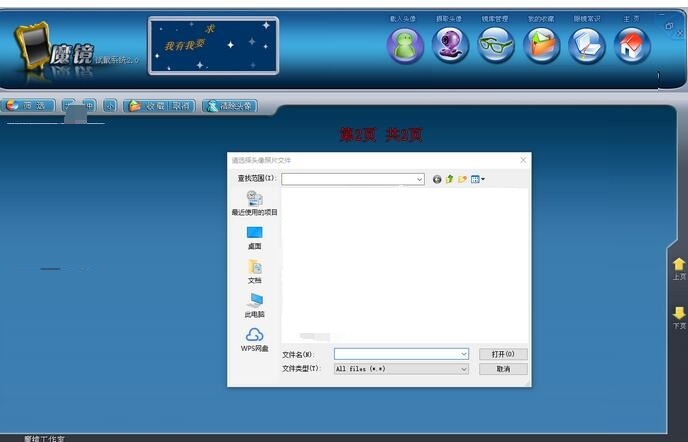Screen dimensions: 688x442
Task: Click the 清除头像 clear avatar button
Action: (x=229, y=106)
